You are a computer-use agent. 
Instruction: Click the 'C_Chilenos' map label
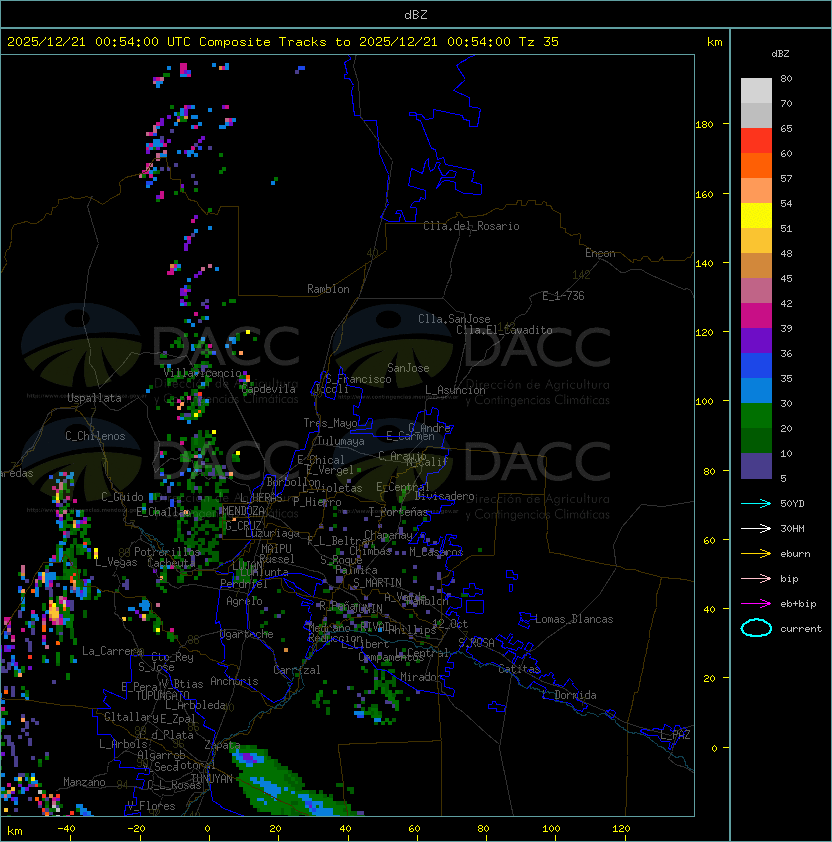click(95, 436)
